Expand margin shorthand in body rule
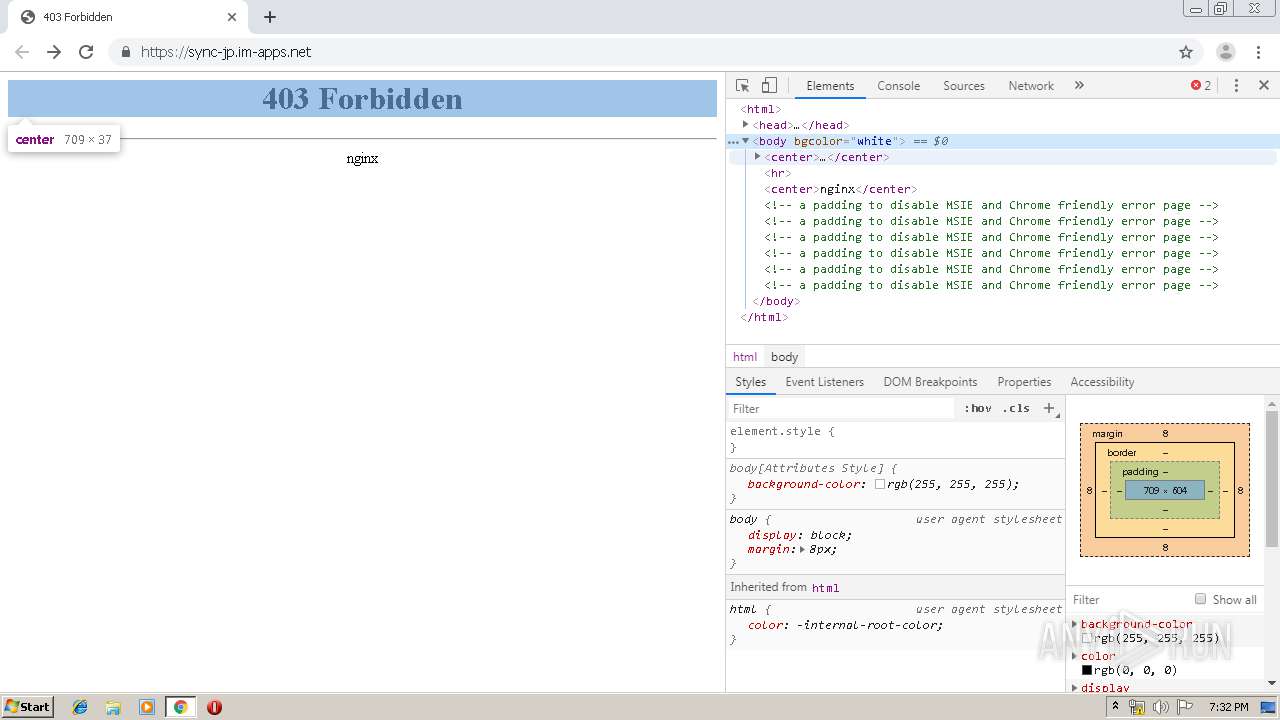The height and width of the screenshot is (720, 1280). click(x=802, y=549)
